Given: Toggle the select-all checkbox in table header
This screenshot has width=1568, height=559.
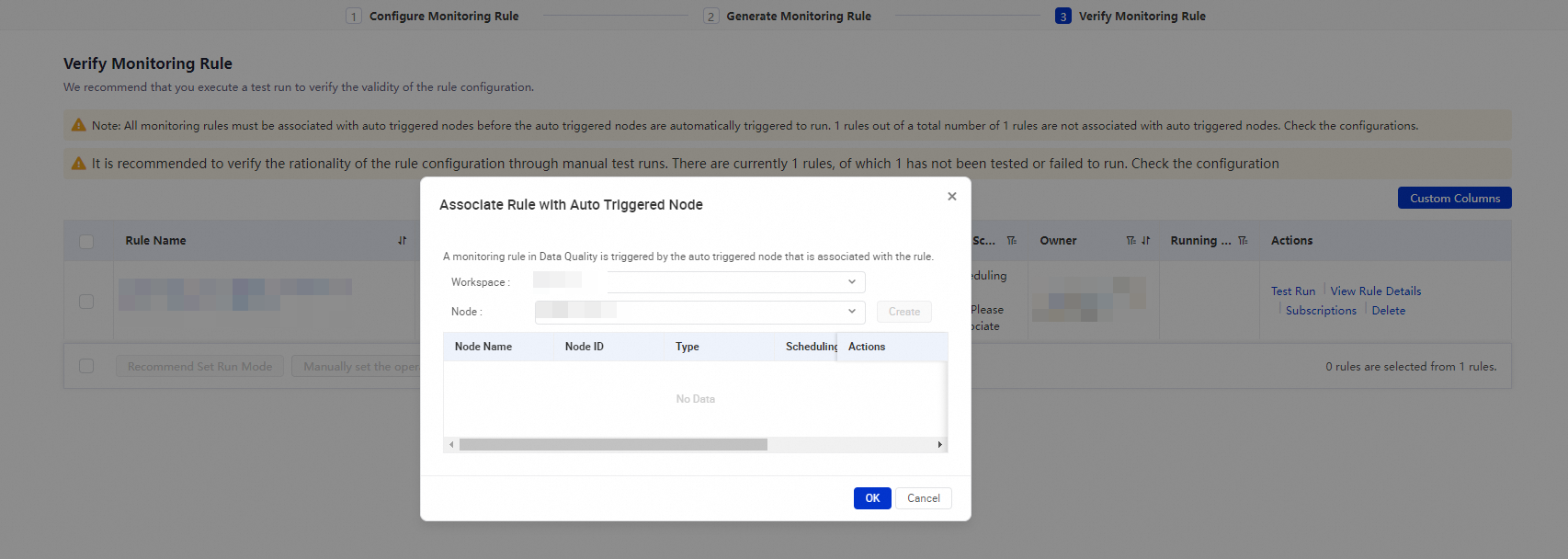Looking at the screenshot, I should (86, 242).
